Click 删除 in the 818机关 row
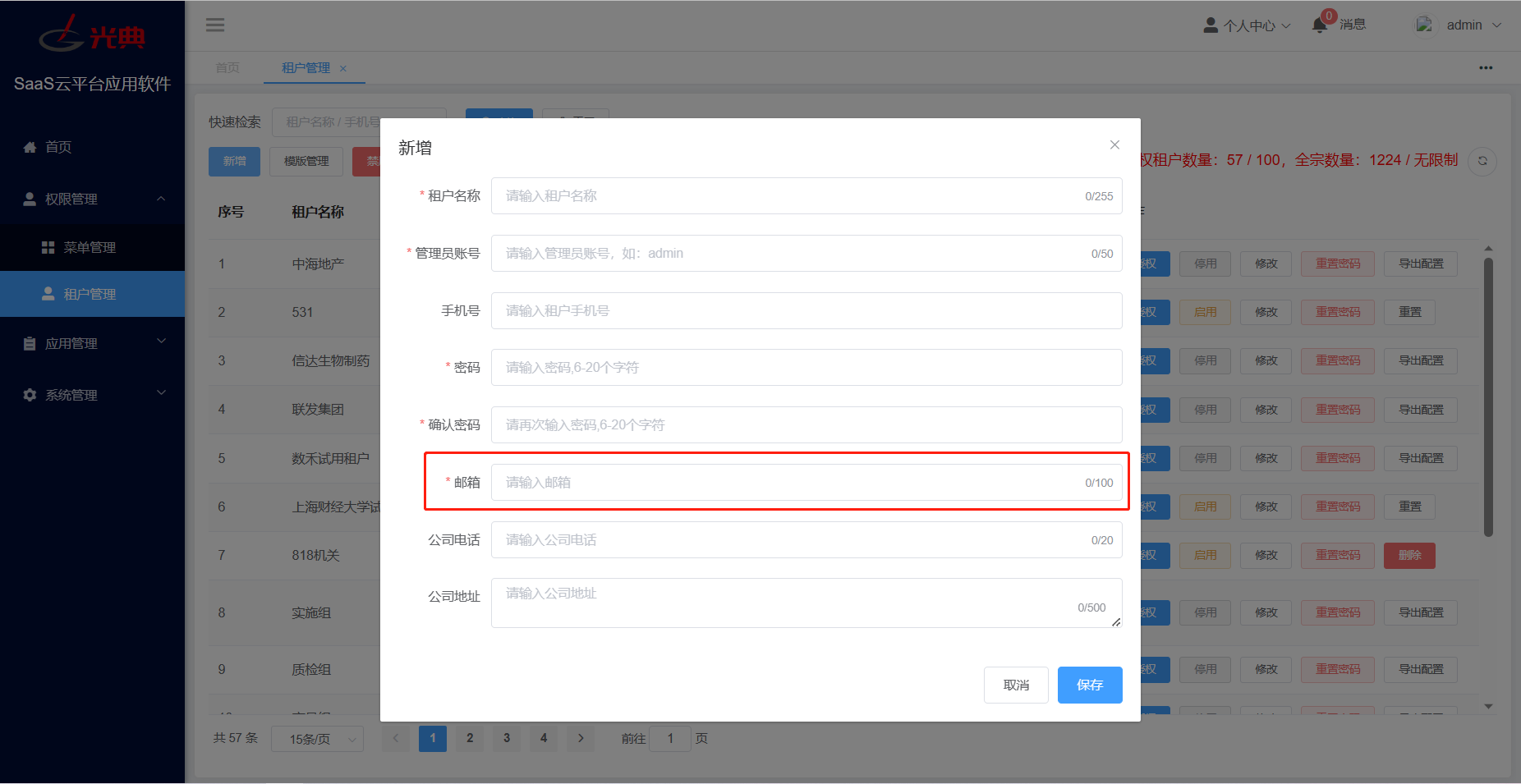The width and height of the screenshot is (1521, 784). (1409, 555)
